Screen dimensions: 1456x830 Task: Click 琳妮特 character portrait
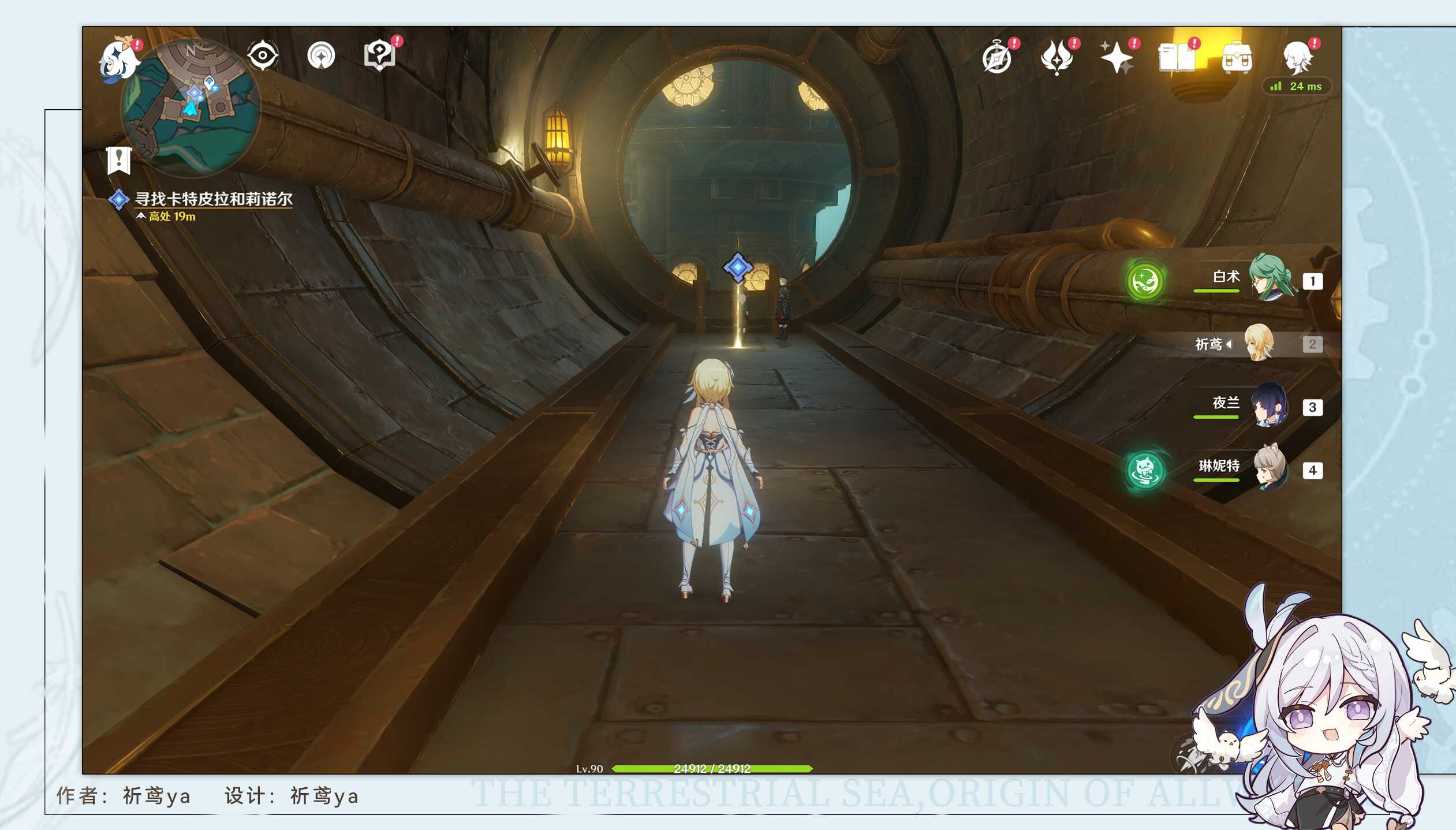pyautogui.click(x=1271, y=467)
